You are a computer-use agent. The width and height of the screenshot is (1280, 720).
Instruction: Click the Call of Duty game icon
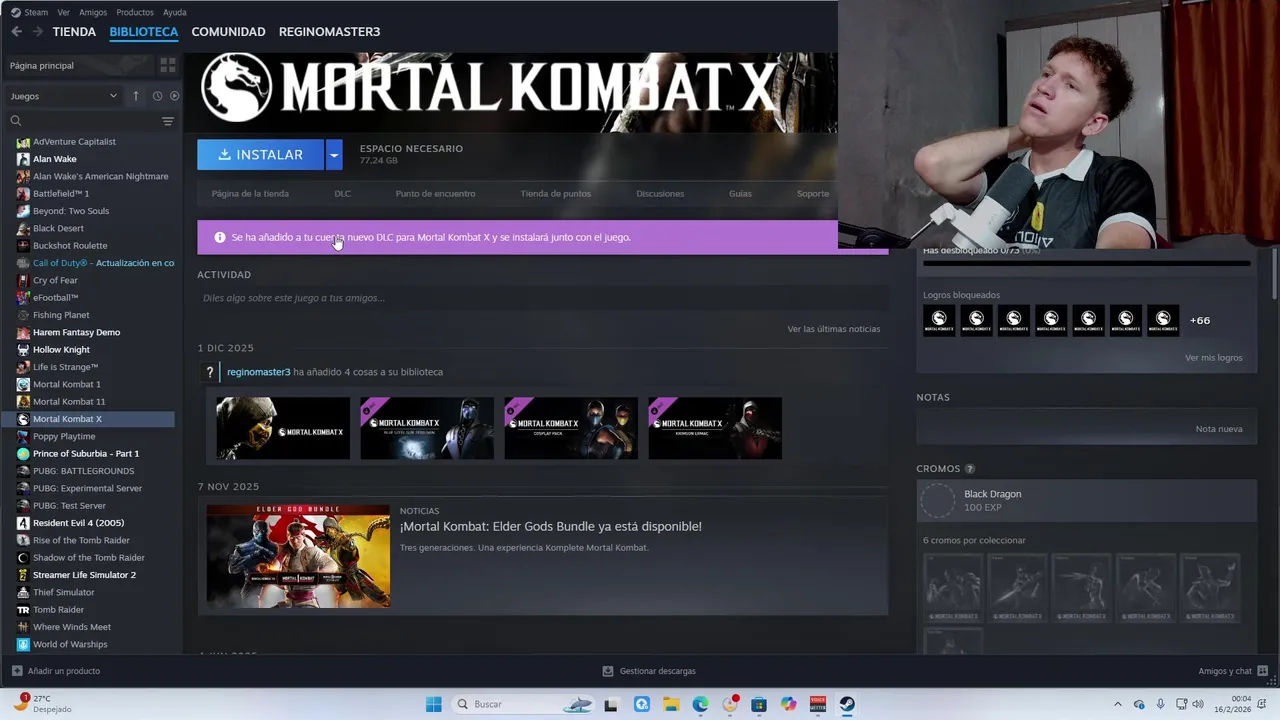pyautogui.click(x=23, y=263)
